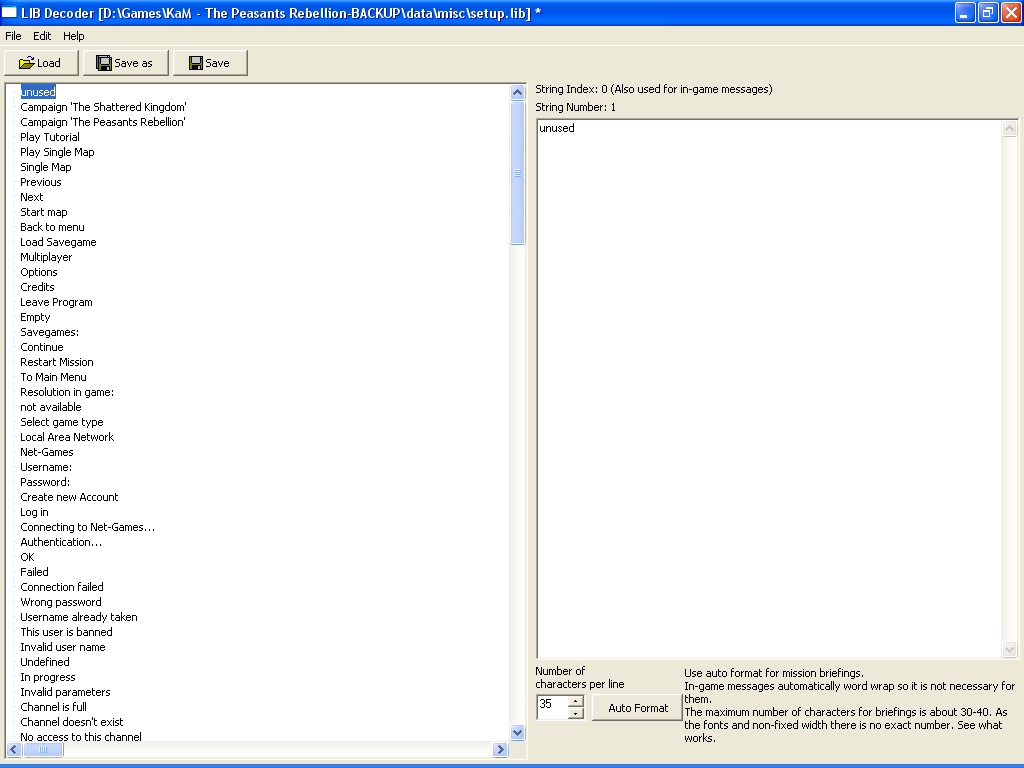Select 'Wrong password' string entry

(61, 602)
